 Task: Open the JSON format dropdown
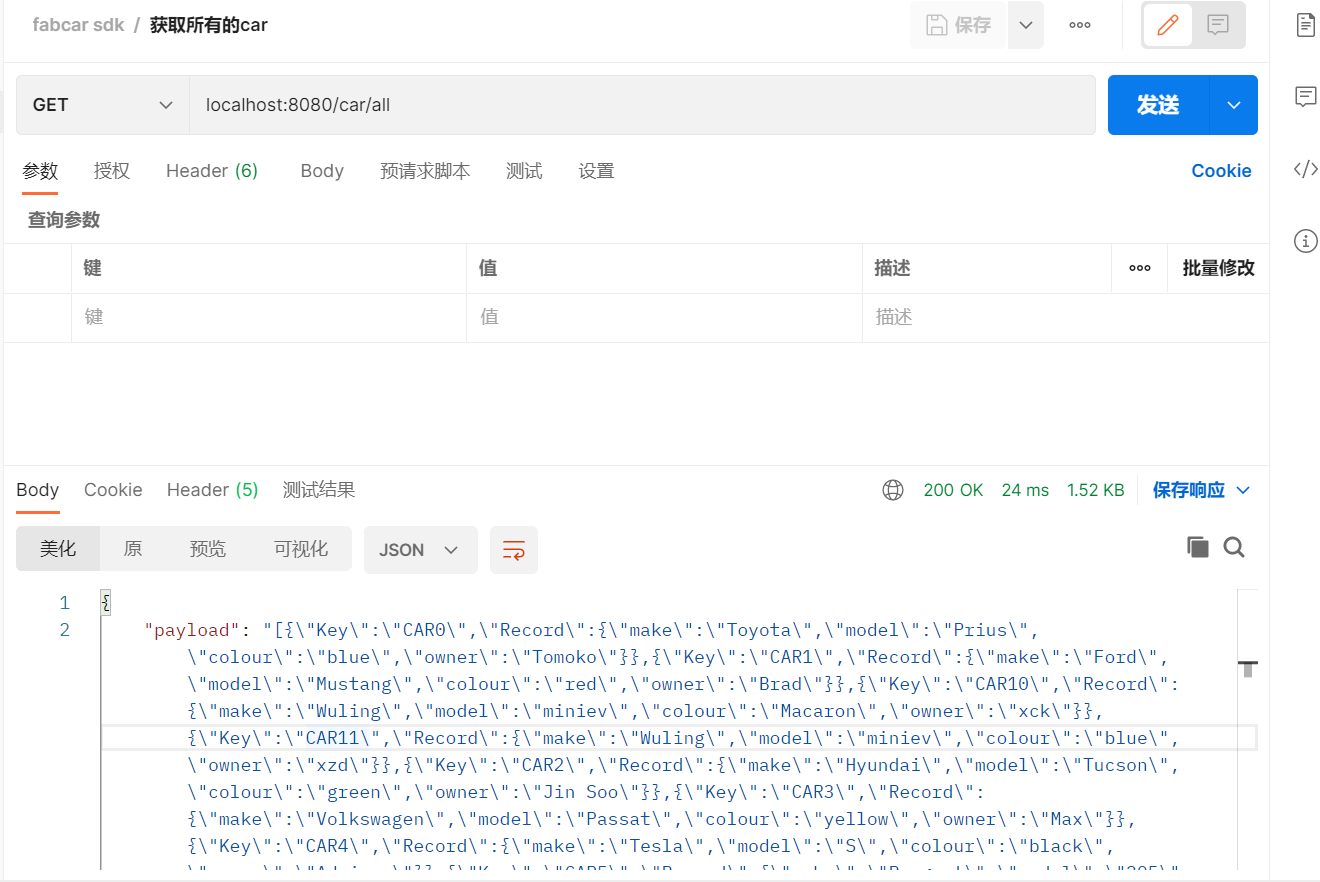pyautogui.click(x=419, y=549)
